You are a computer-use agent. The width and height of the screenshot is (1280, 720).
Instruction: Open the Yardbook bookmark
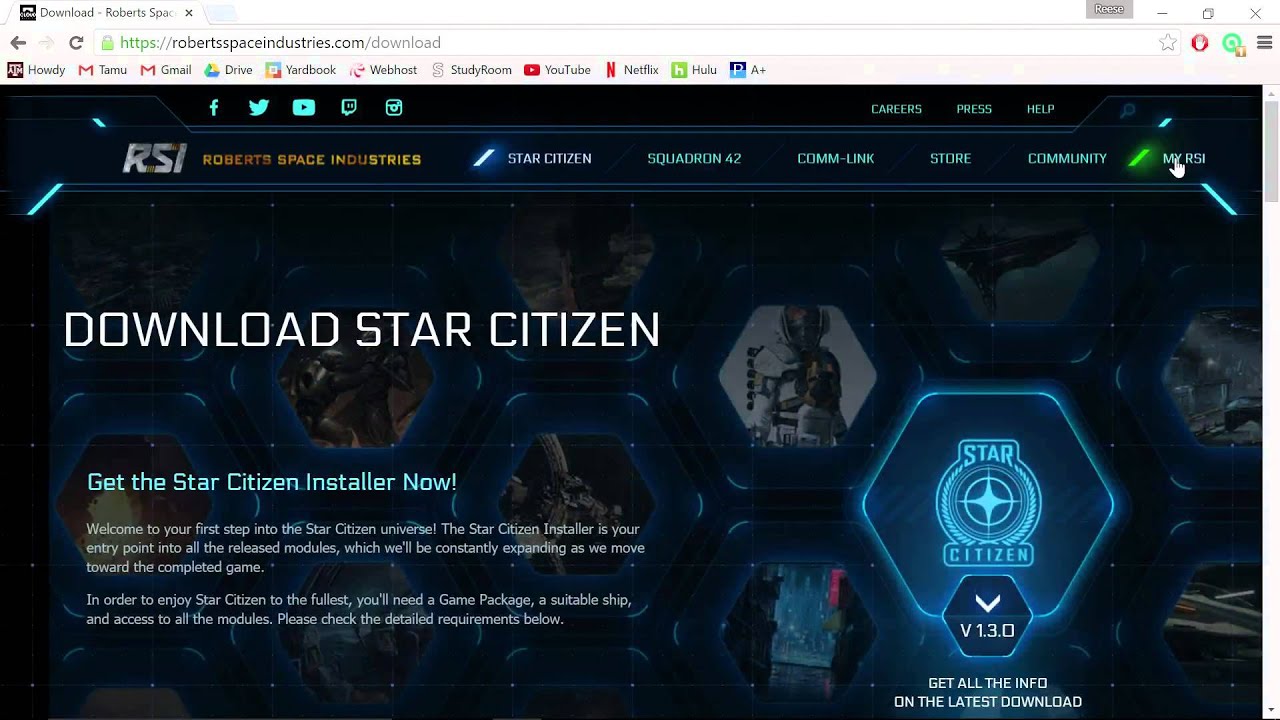(300, 70)
